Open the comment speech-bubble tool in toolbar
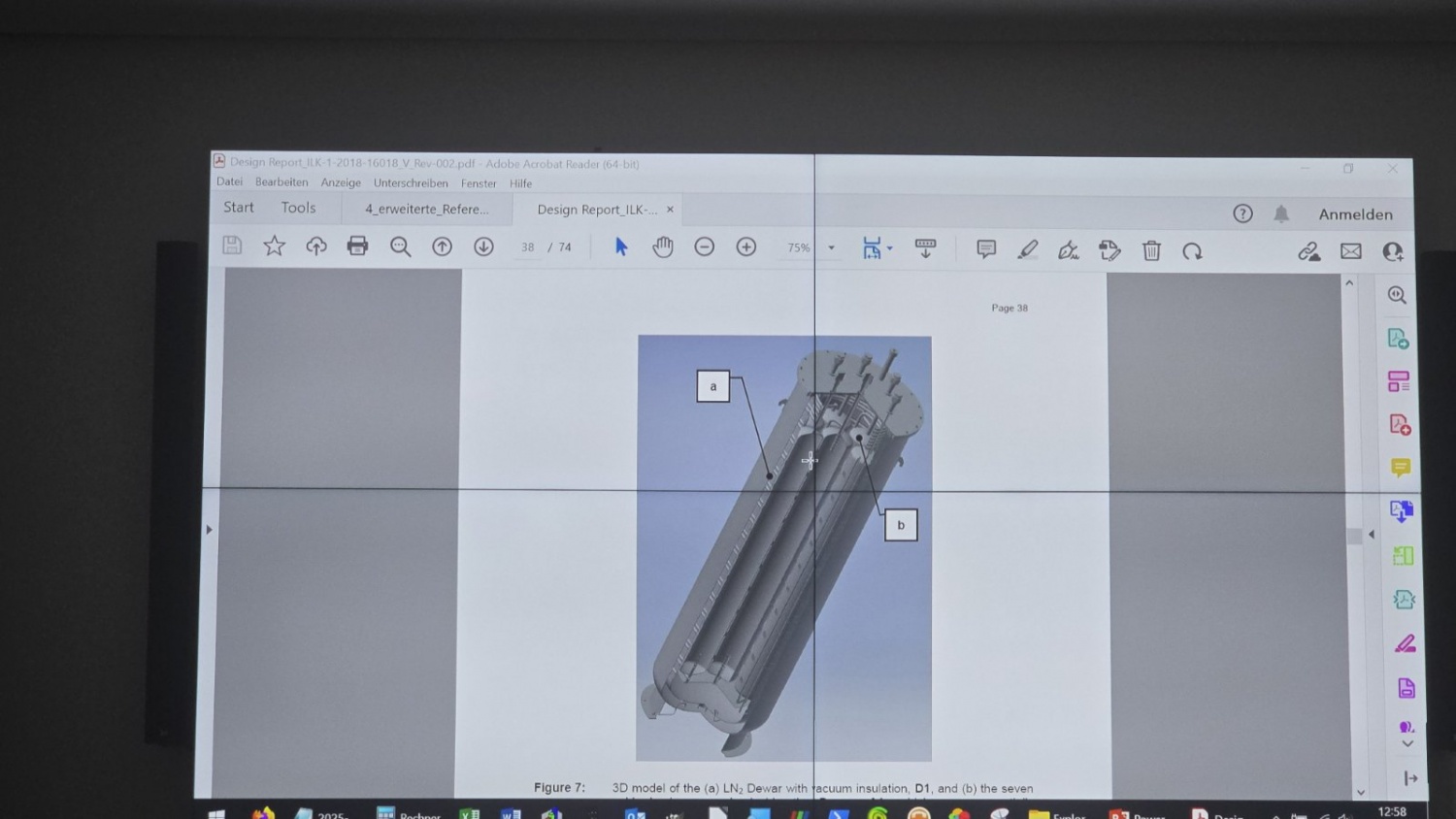The image size is (1456, 819). [x=986, y=249]
